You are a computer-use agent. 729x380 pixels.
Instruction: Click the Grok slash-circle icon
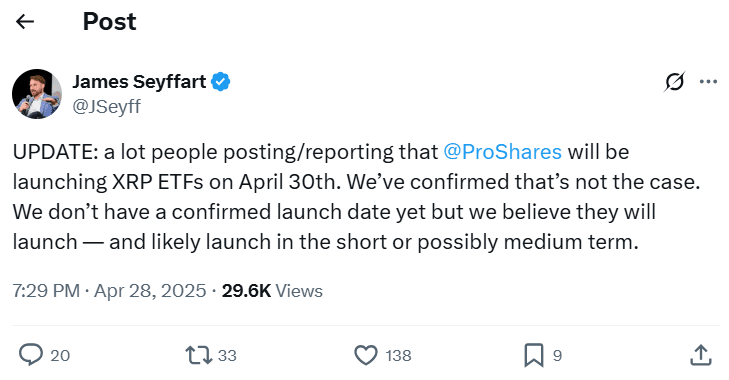click(x=674, y=82)
